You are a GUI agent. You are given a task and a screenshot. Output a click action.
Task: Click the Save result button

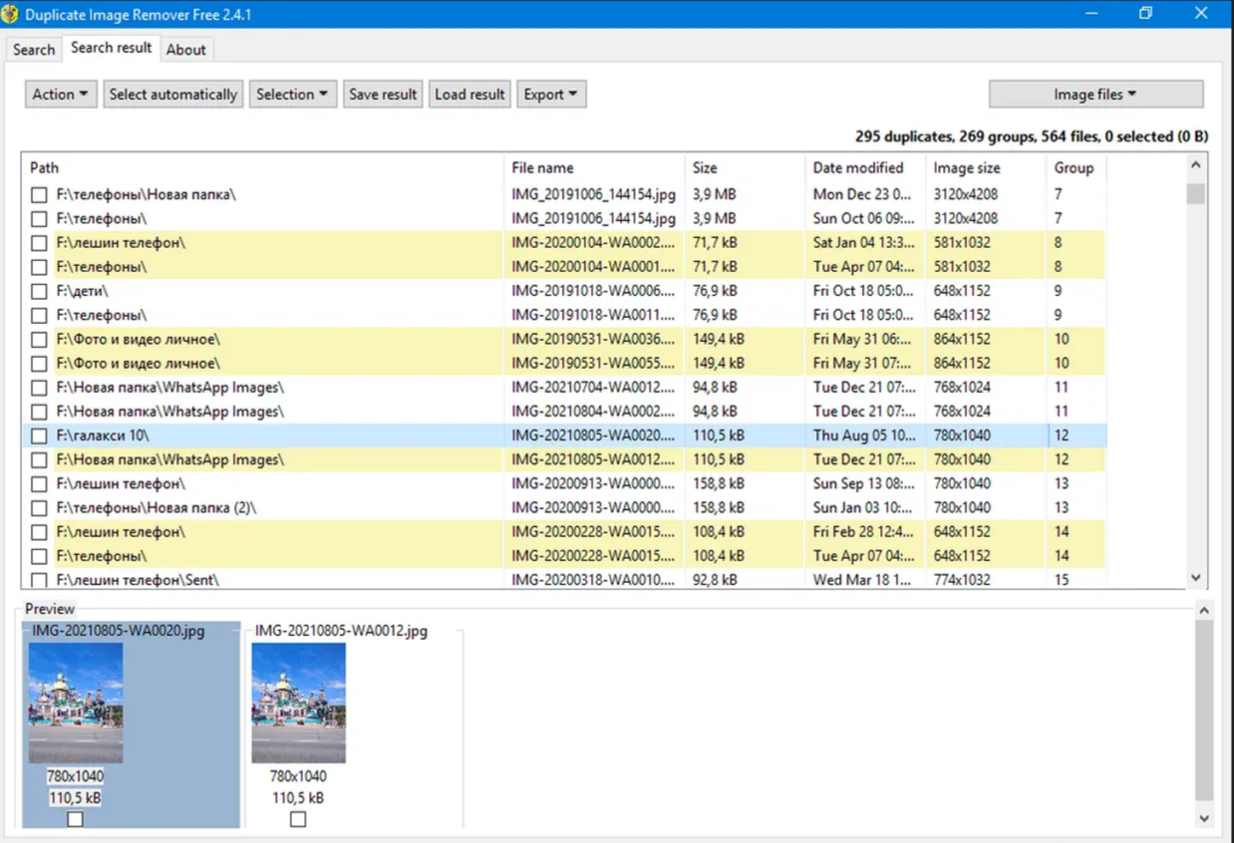pos(382,94)
